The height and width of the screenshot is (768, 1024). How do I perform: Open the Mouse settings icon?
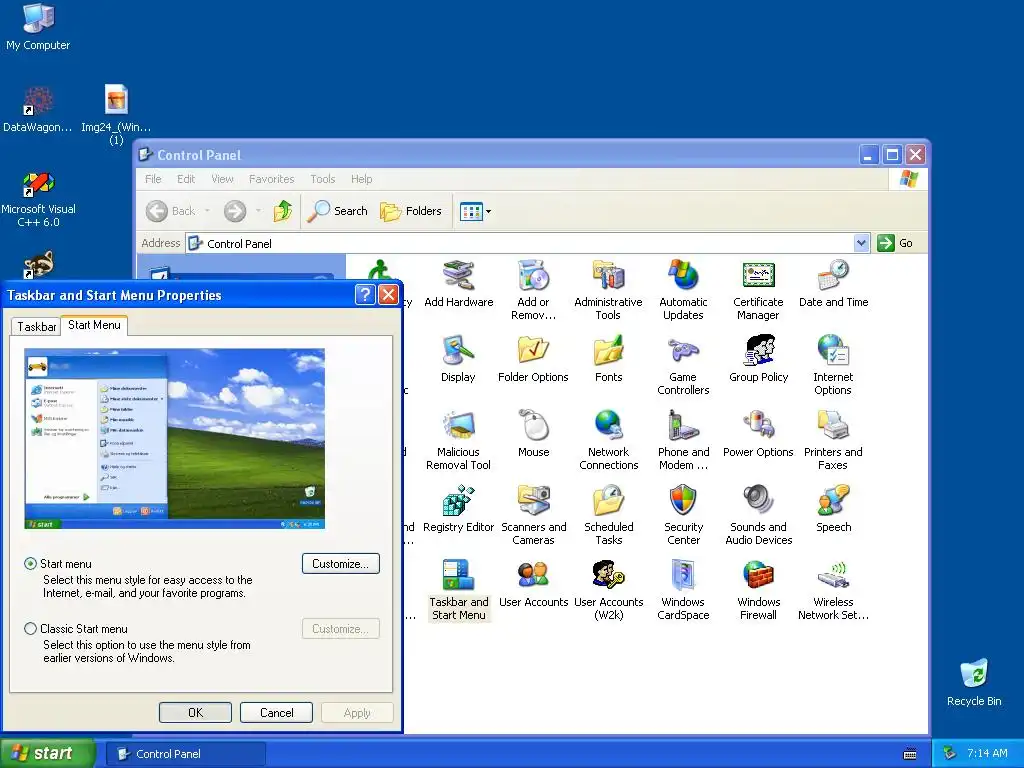tap(534, 434)
